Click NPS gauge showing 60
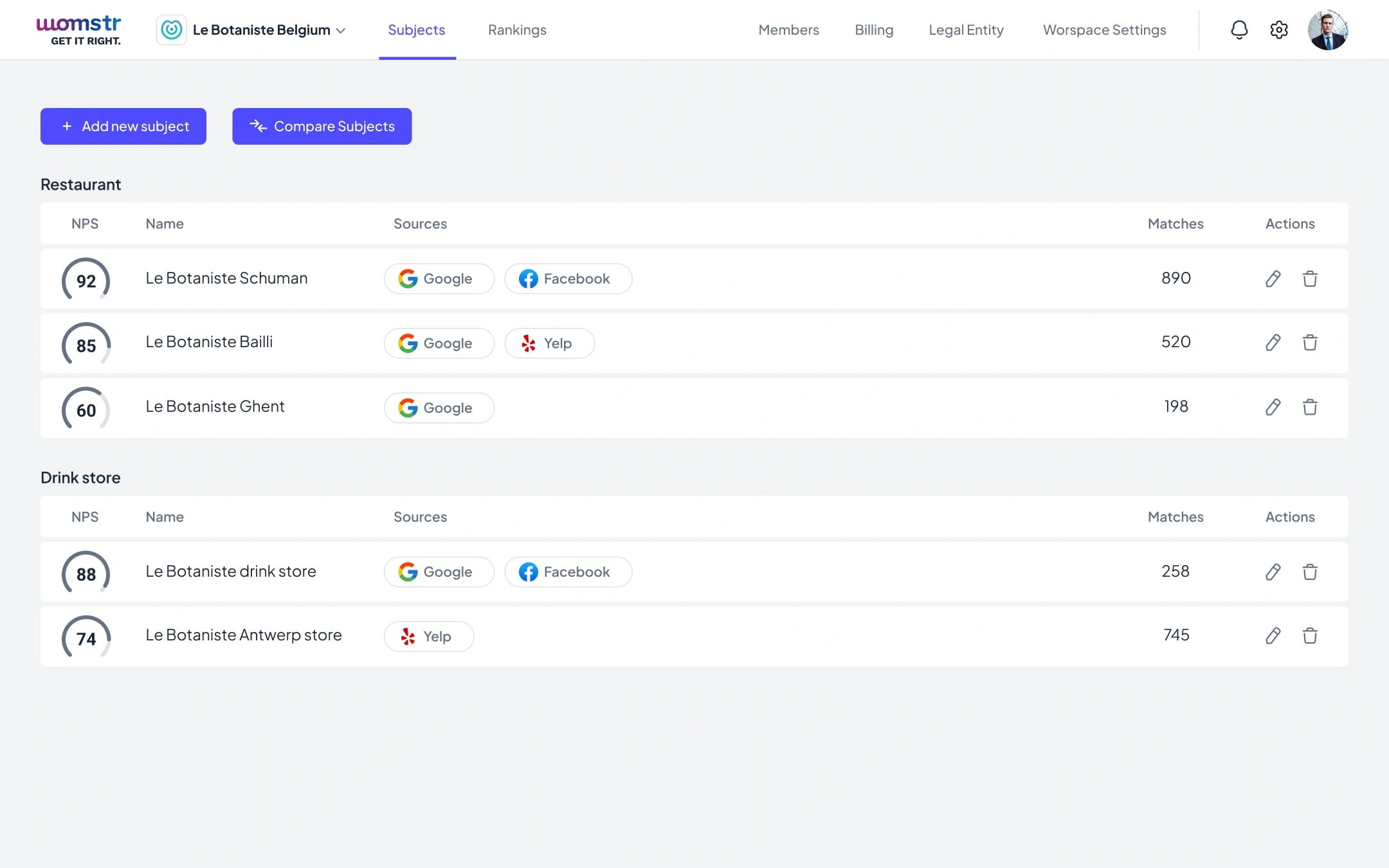This screenshot has height=868, width=1389. click(x=86, y=409)
